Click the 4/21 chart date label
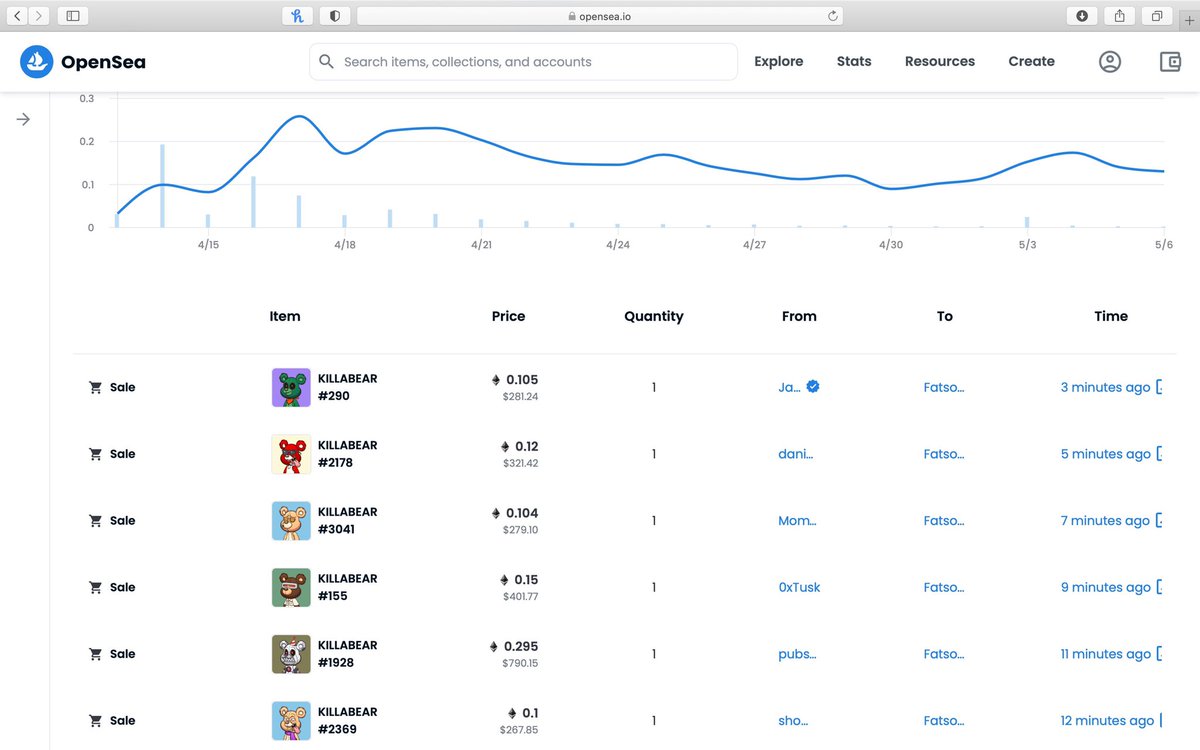Image resolution: width=1200 pixels, height=750 pixels. [x=481, y=245]
